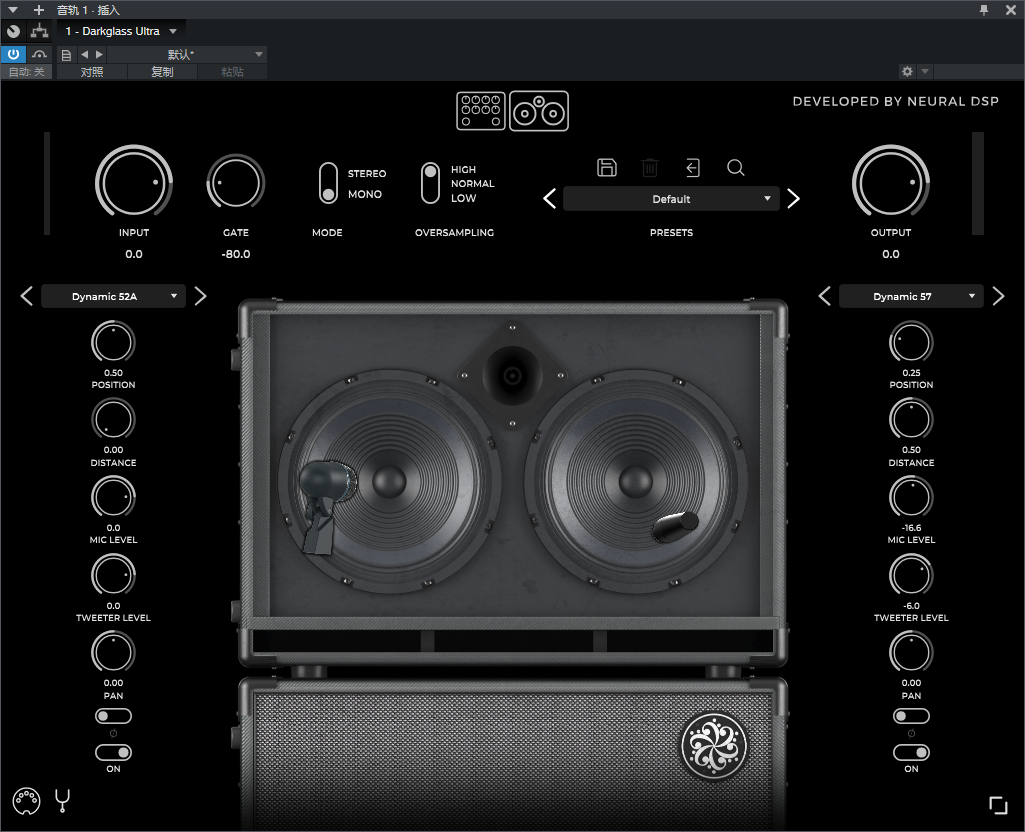Select previous microphone before Dynamic 57
Image resolution: width=1025 pixels, height=832 pixels.
point(824,296)
